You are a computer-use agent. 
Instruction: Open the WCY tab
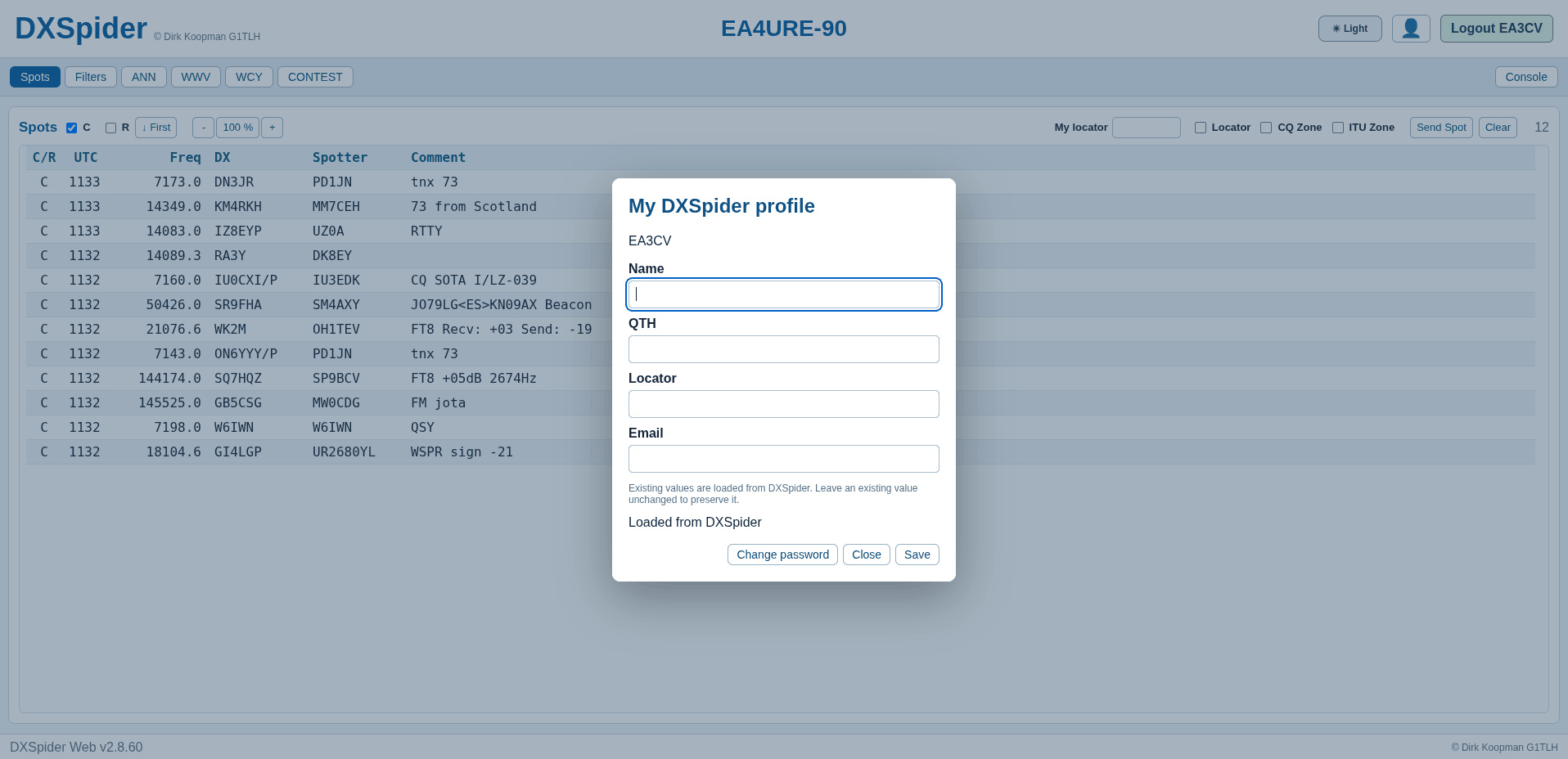(x=249, y=77)
